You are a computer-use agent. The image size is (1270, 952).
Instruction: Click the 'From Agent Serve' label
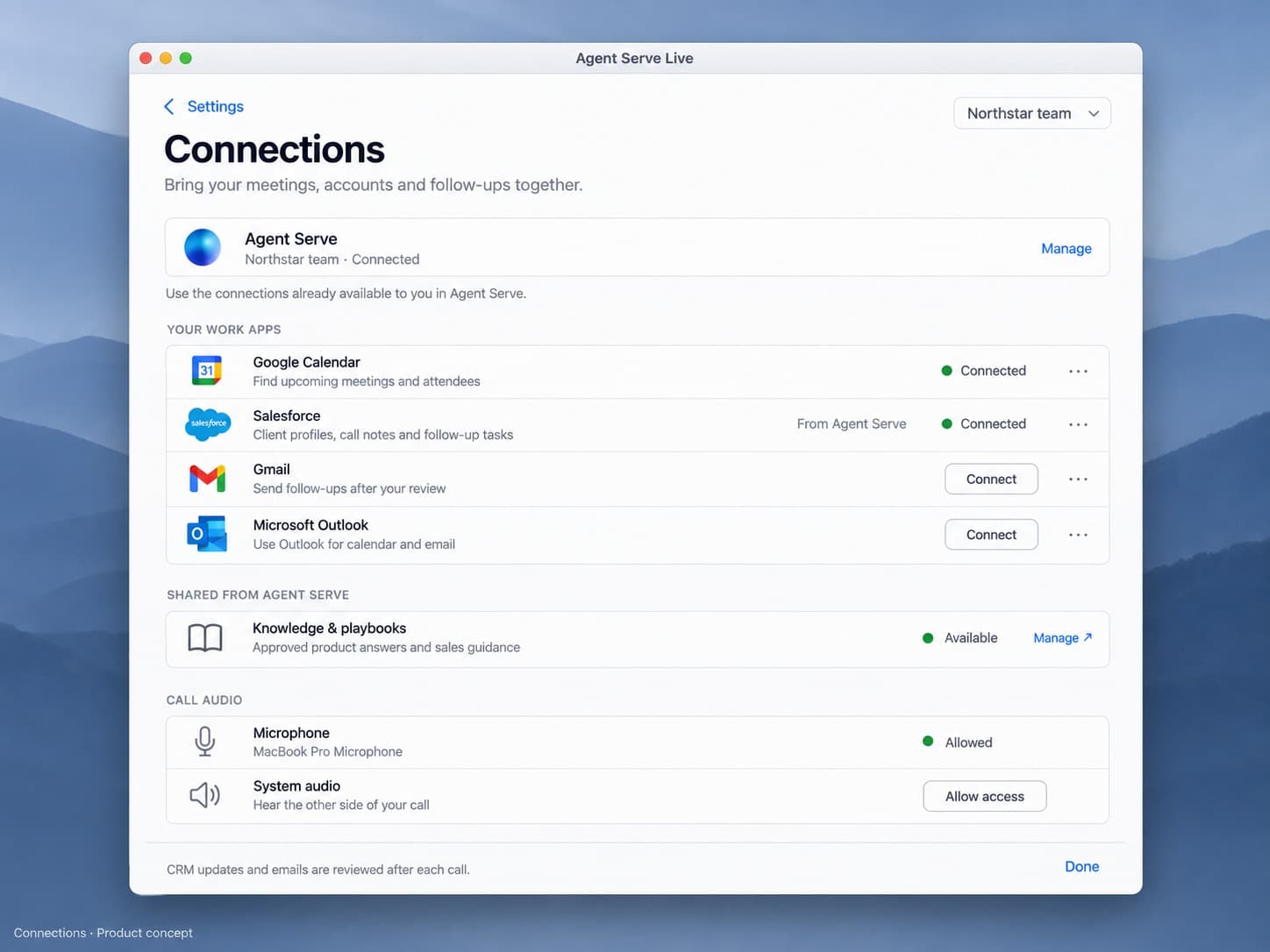click(x=852, y=424)
